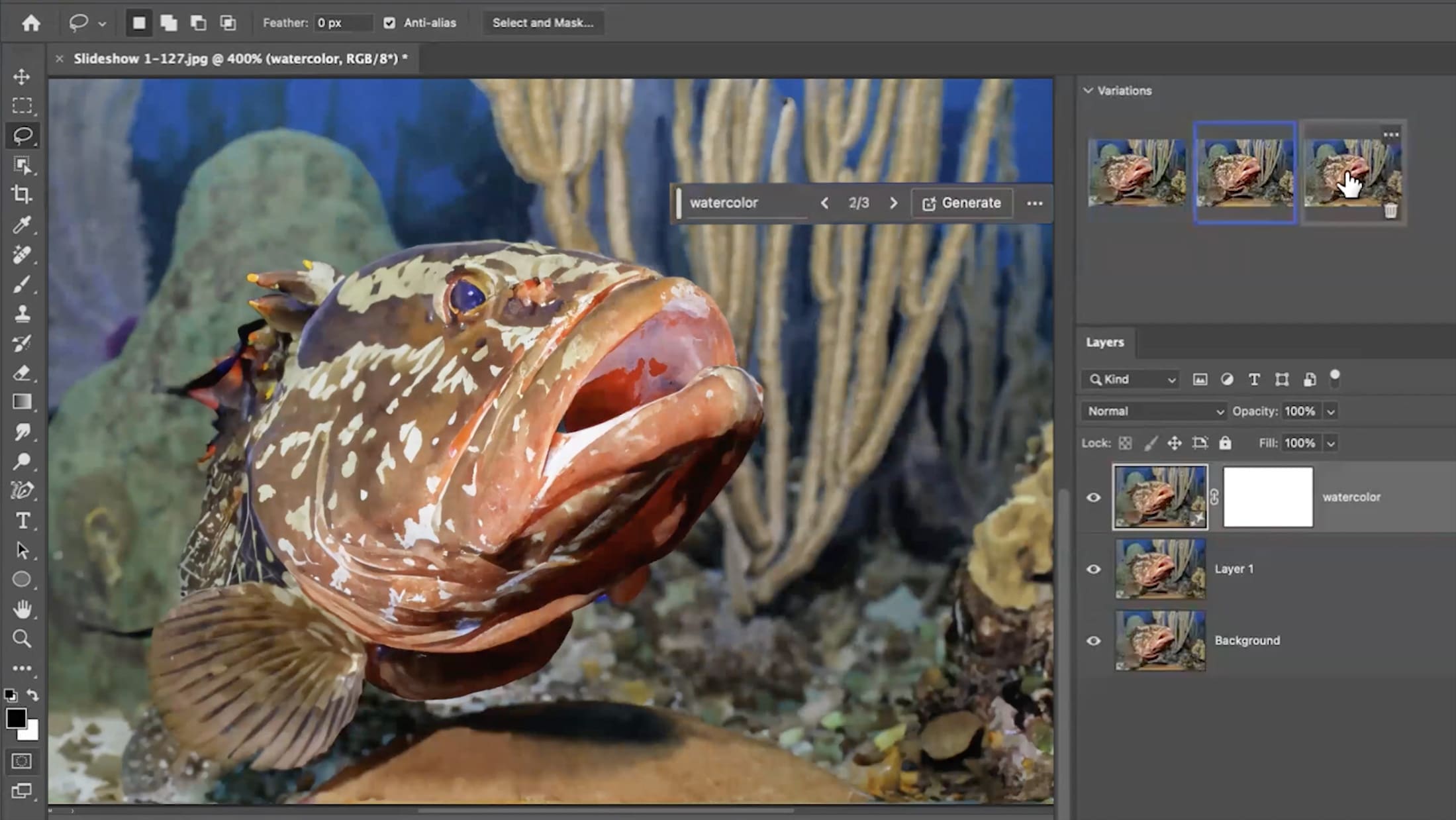Image resolution: width=1456 pixels, height=820 pixels.
Task: Select the Crop tool
Action: coord(22,195)
